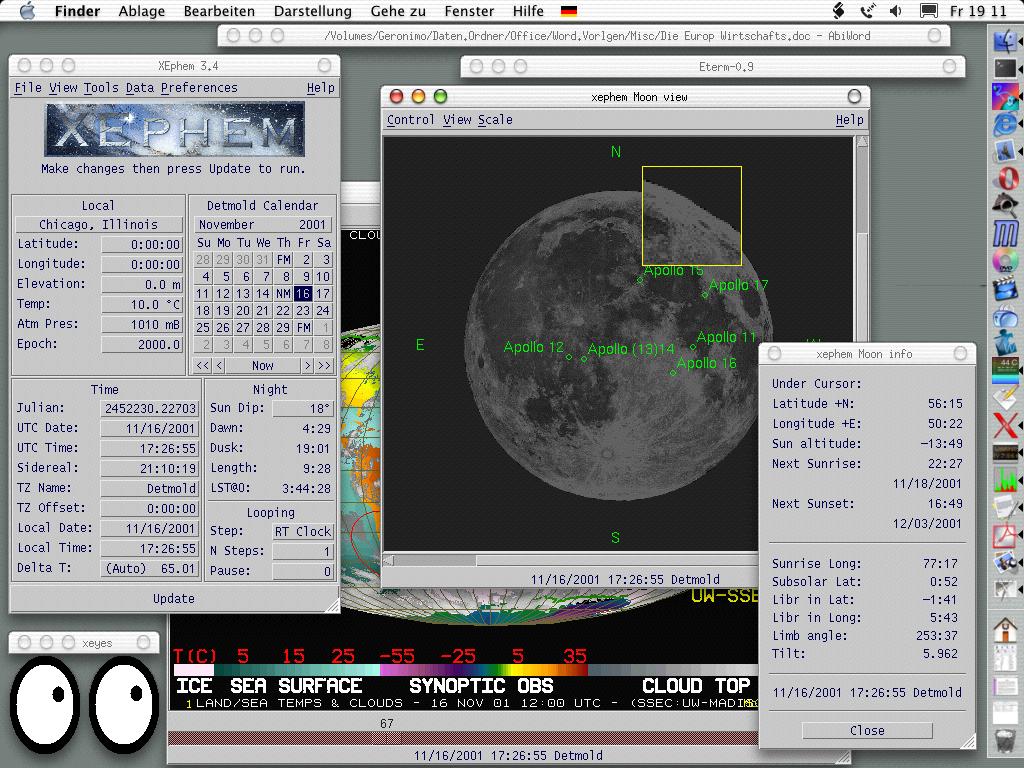Open the Data menu in XEphem
1024x768 pixels.
140,88
